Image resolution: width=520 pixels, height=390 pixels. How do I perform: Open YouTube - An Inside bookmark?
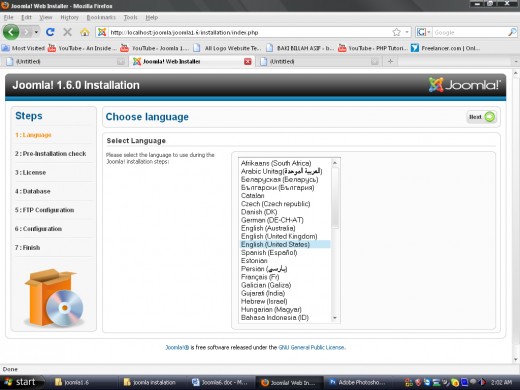[82, 48]
